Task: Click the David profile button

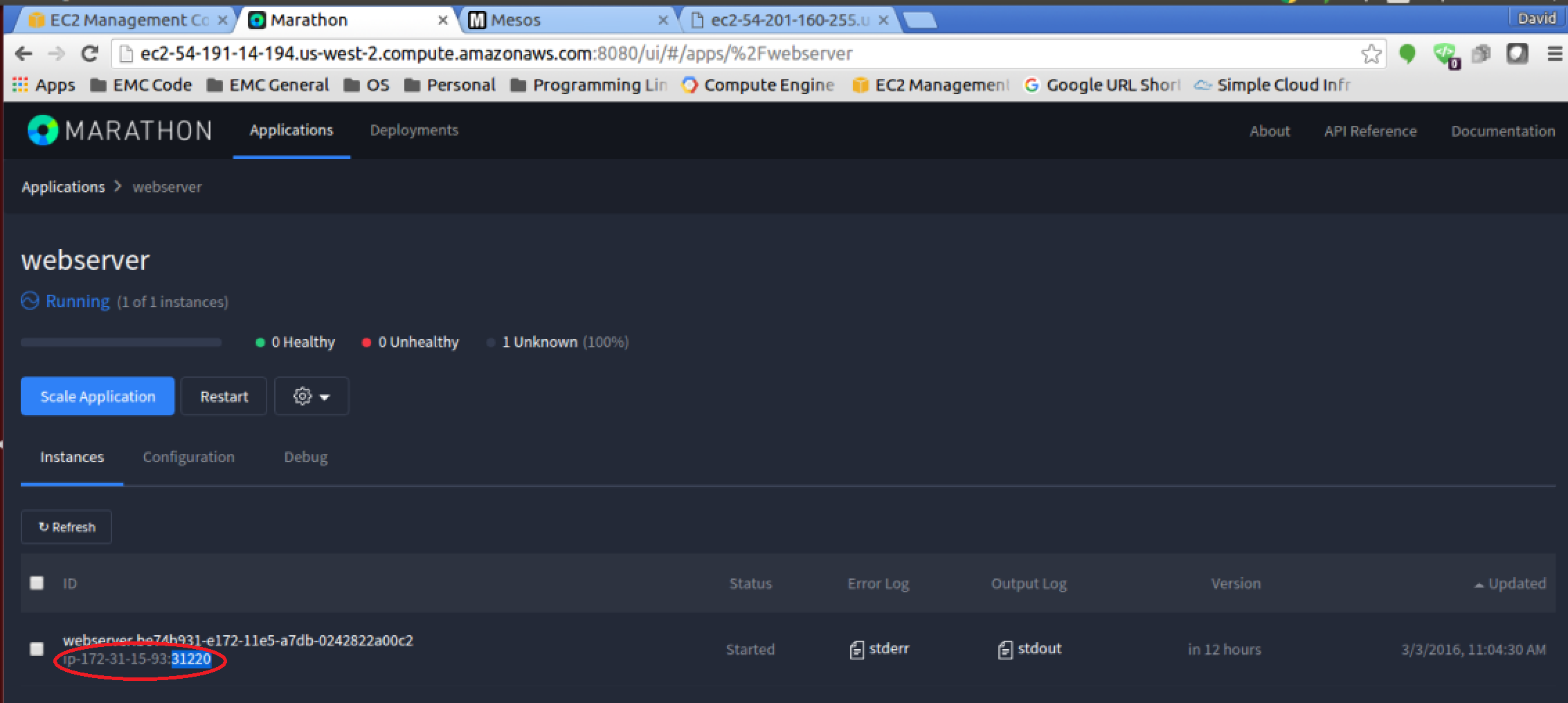Action: (x=1536, y=19)
